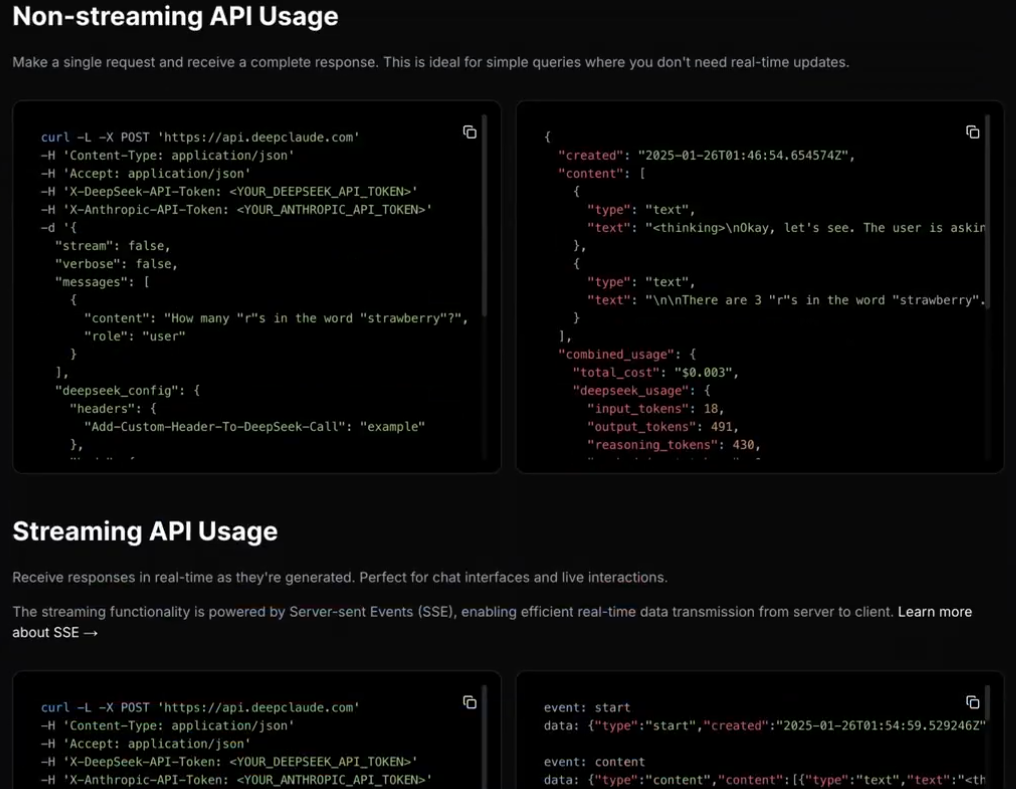Click the "content": [ line in JSON response
The width and height of the screenshot is (1016, 789).
[602, 174]
